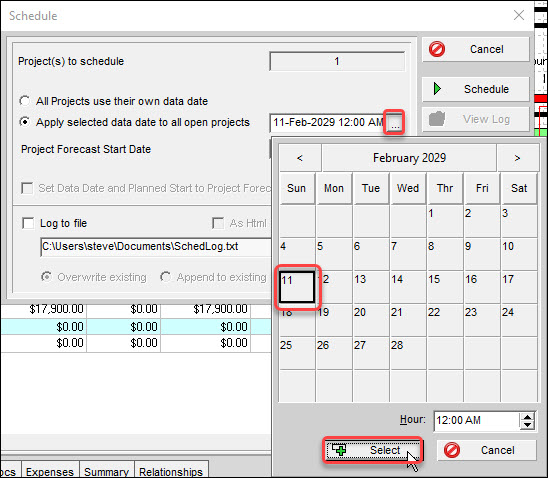This screenshot has height=478, width=548.
Task: Click Schedule button to run scheduling
Action: (476, 89)
